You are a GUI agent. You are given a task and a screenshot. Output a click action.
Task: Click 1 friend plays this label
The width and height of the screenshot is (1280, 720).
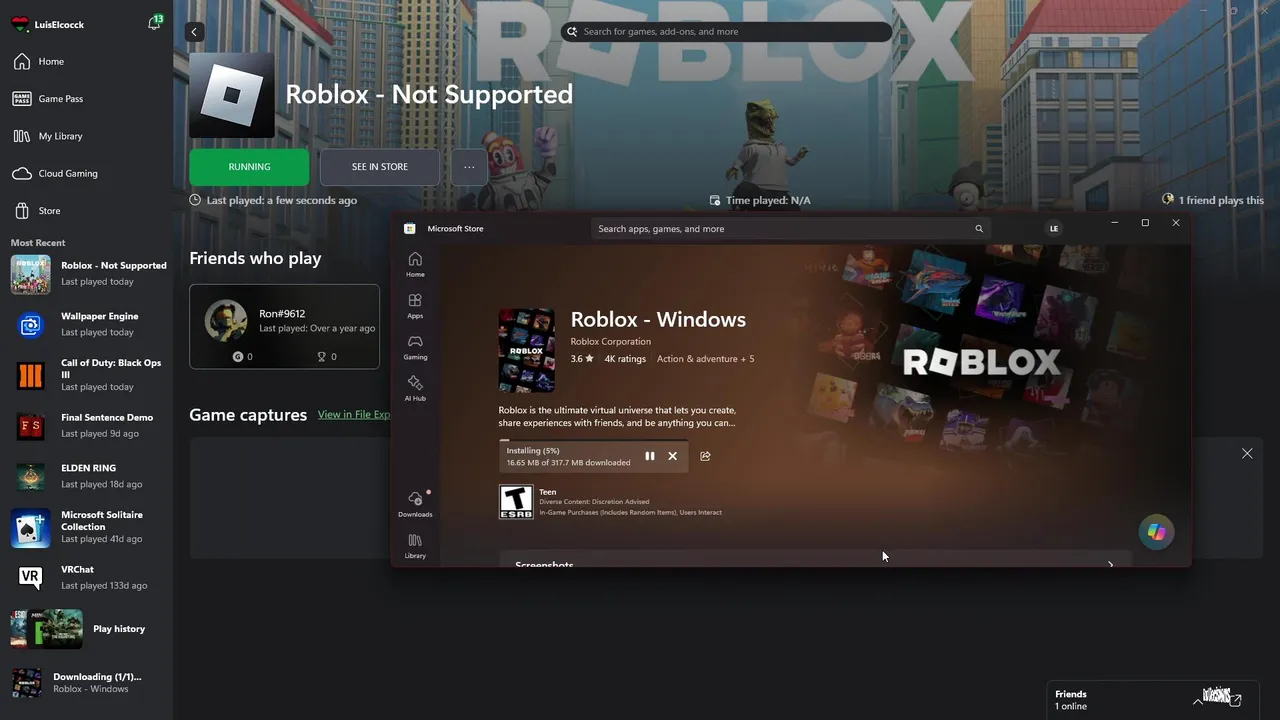(1212, 200)
